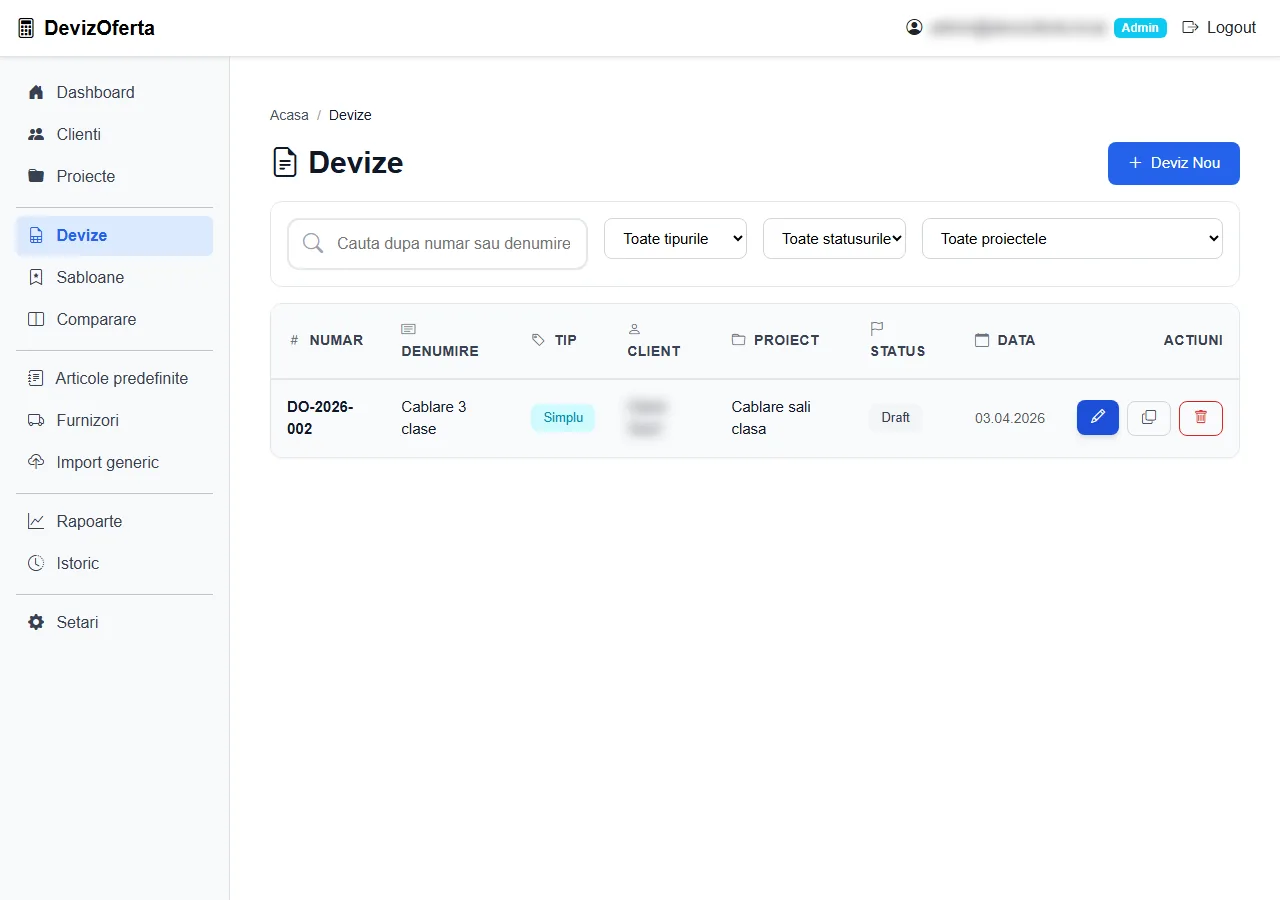Delete deviz DO-2026-002 with trash icon
This screenshot has height=900, width=1280.
pyautogui.click(x=1201, y=418)
